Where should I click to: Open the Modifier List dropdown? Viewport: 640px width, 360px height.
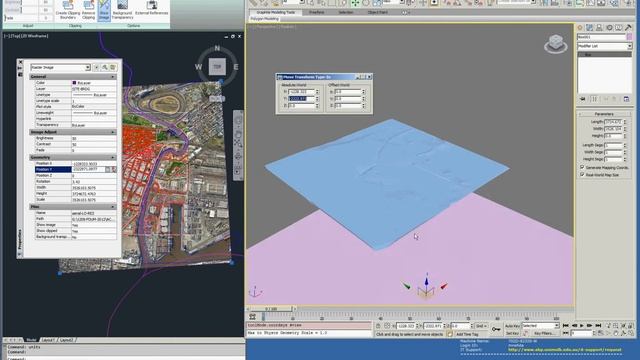coord(604,46)
